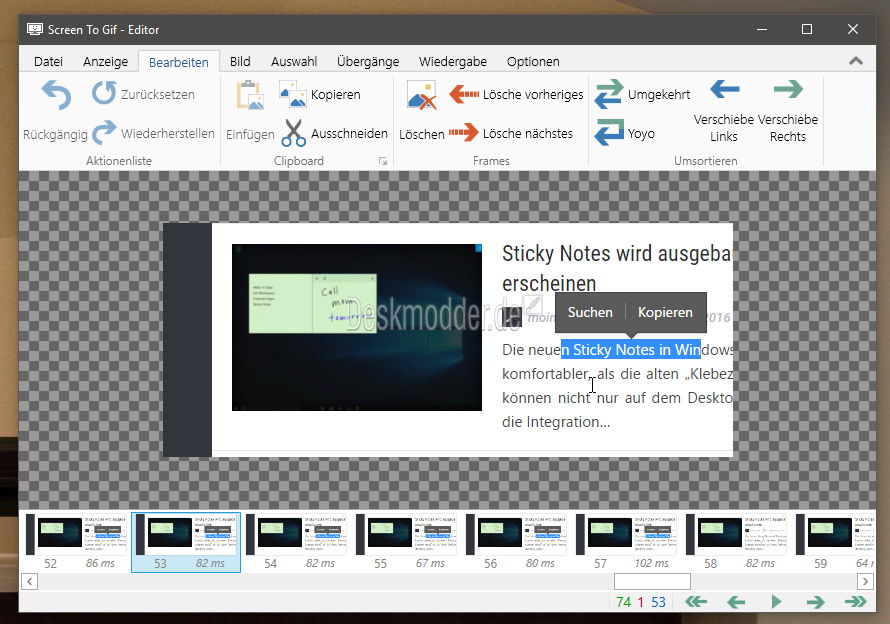This screenshot has width=890, height=624.
Task: Click the Verschiebe Links arrow
Action: (x=724, y=89)
